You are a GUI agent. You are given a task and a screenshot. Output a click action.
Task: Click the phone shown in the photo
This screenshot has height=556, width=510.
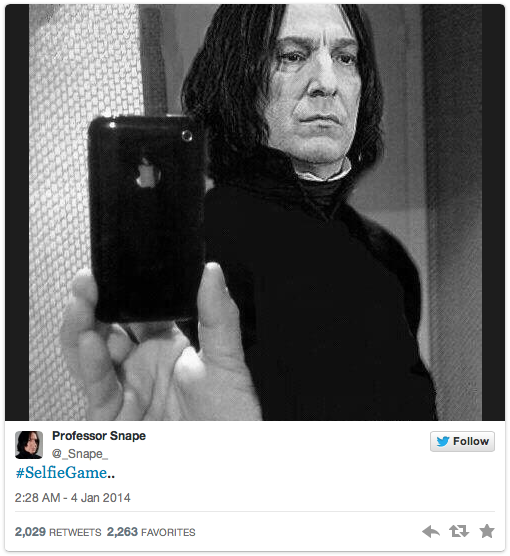(x=147, y=218)
